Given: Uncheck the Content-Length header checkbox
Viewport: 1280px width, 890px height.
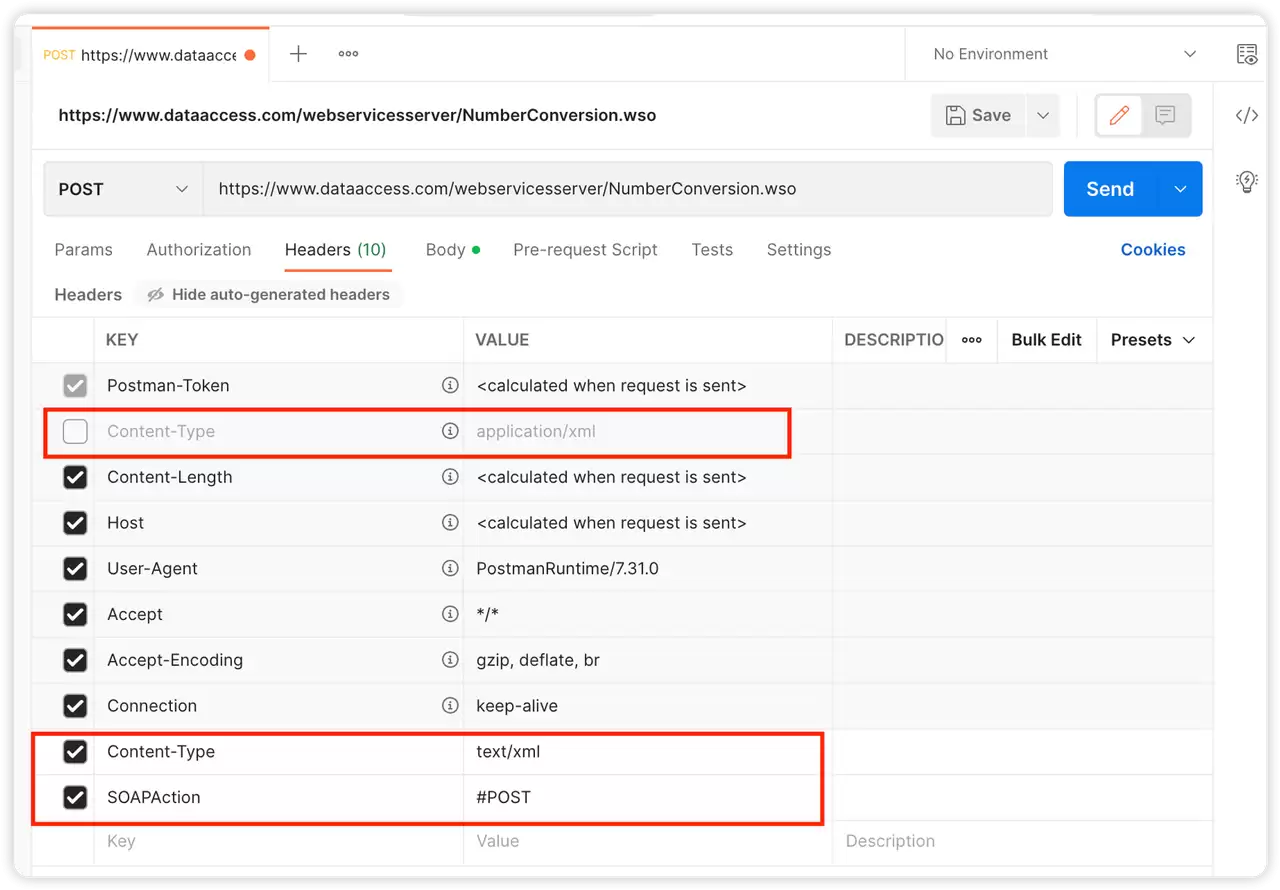Looking at the screenshot, I should 75,477.
